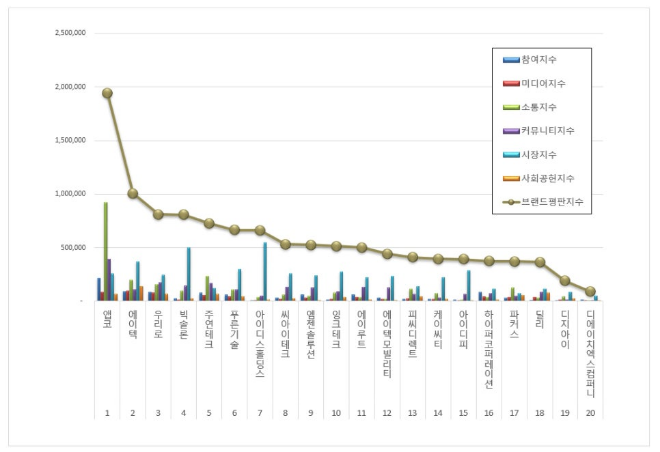The image size is (660, 452).
Task: Select the line marker above rank 19 디지아이
Action: coord(565,280)
